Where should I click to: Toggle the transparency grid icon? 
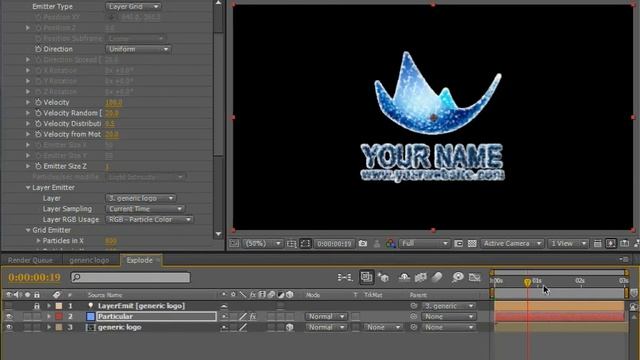(x=472, y=244)
